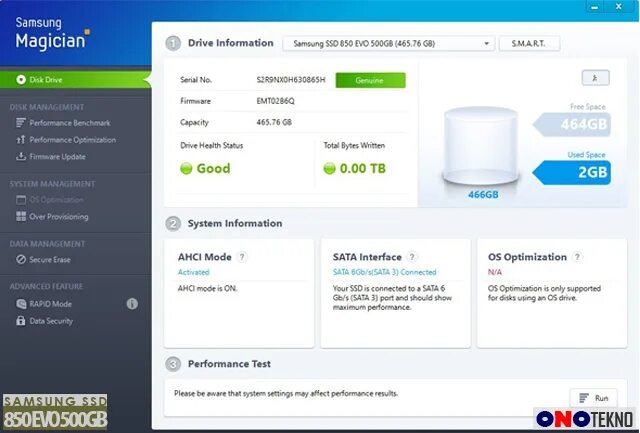Open the S.M.A.R.T. details

[x=529, y=44]
